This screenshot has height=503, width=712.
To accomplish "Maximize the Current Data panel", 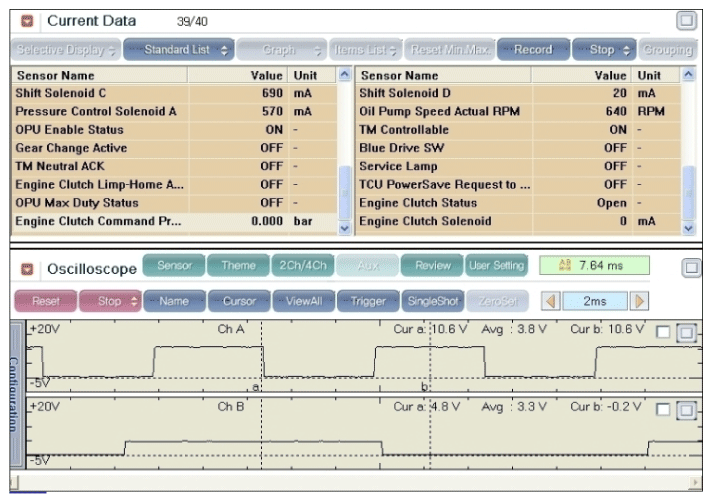I will [x=686, y=20].
